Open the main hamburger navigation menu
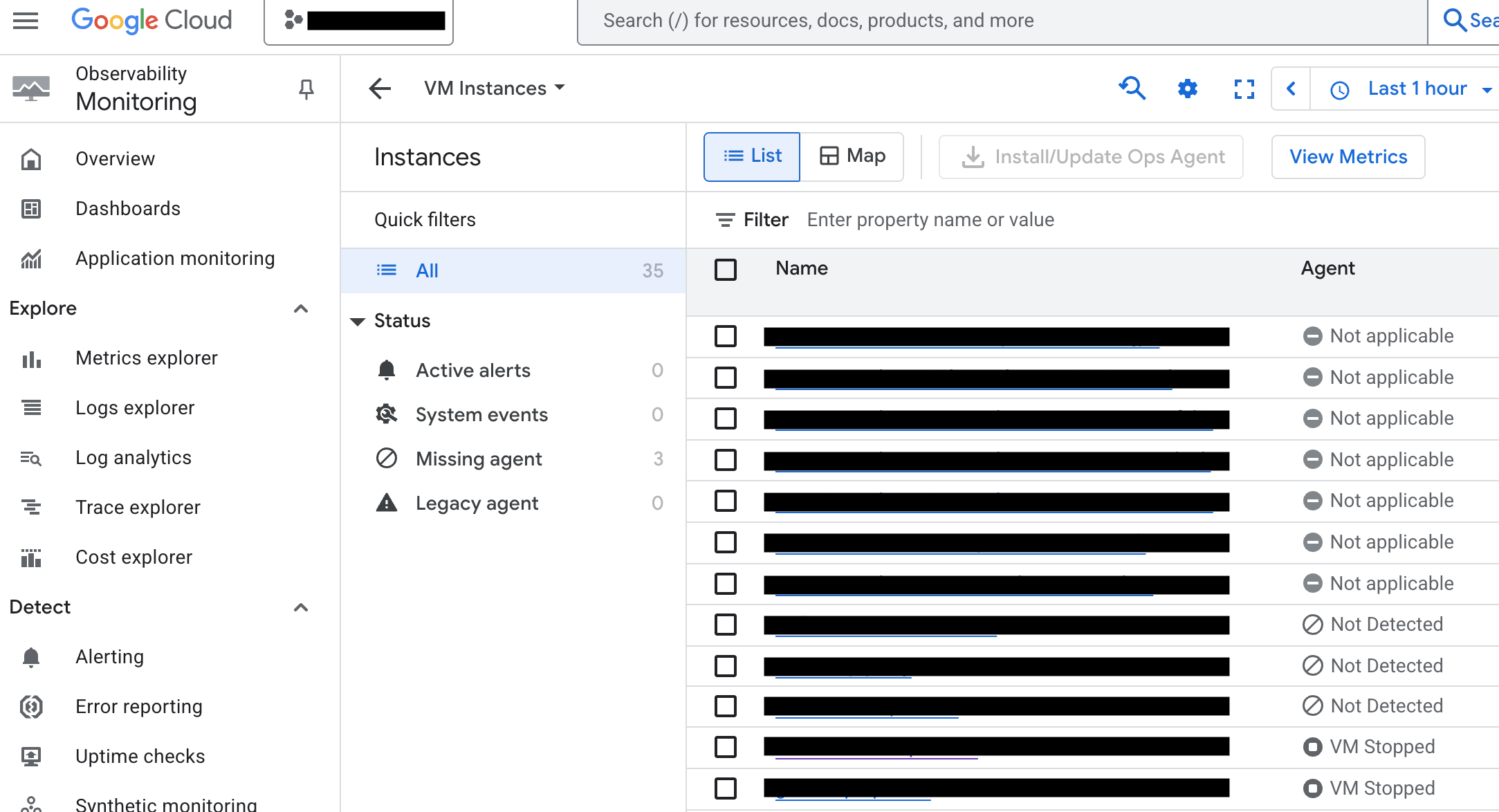1499x812 pixels. click(26, 21)
